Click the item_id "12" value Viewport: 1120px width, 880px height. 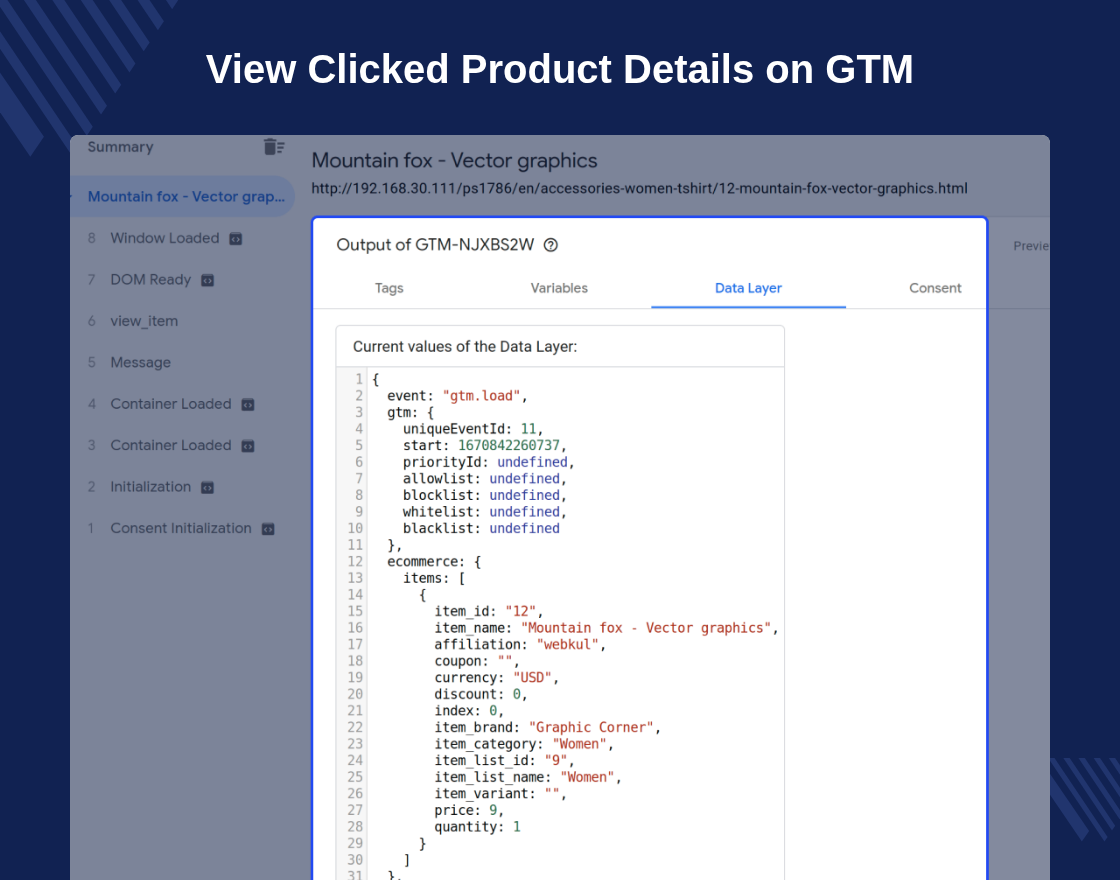click(521, 611)
